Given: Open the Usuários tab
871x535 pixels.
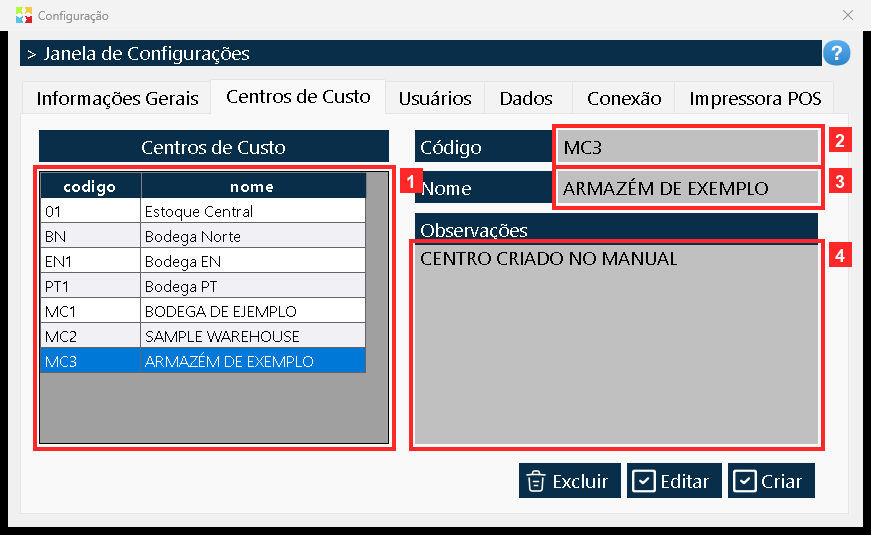Looking at the screenshot, I should [435, 98].
